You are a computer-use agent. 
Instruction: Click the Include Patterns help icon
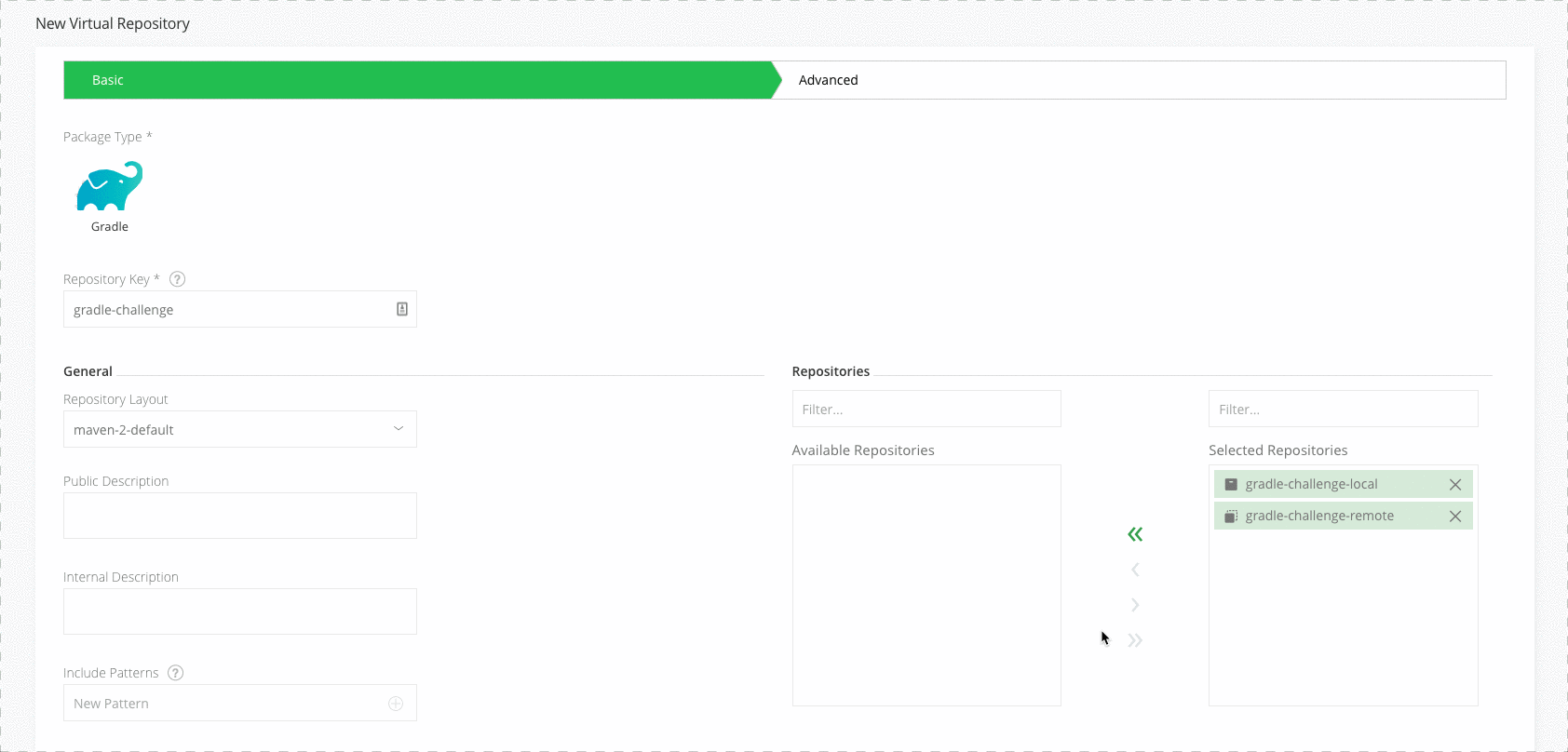[x=175, y=673]
